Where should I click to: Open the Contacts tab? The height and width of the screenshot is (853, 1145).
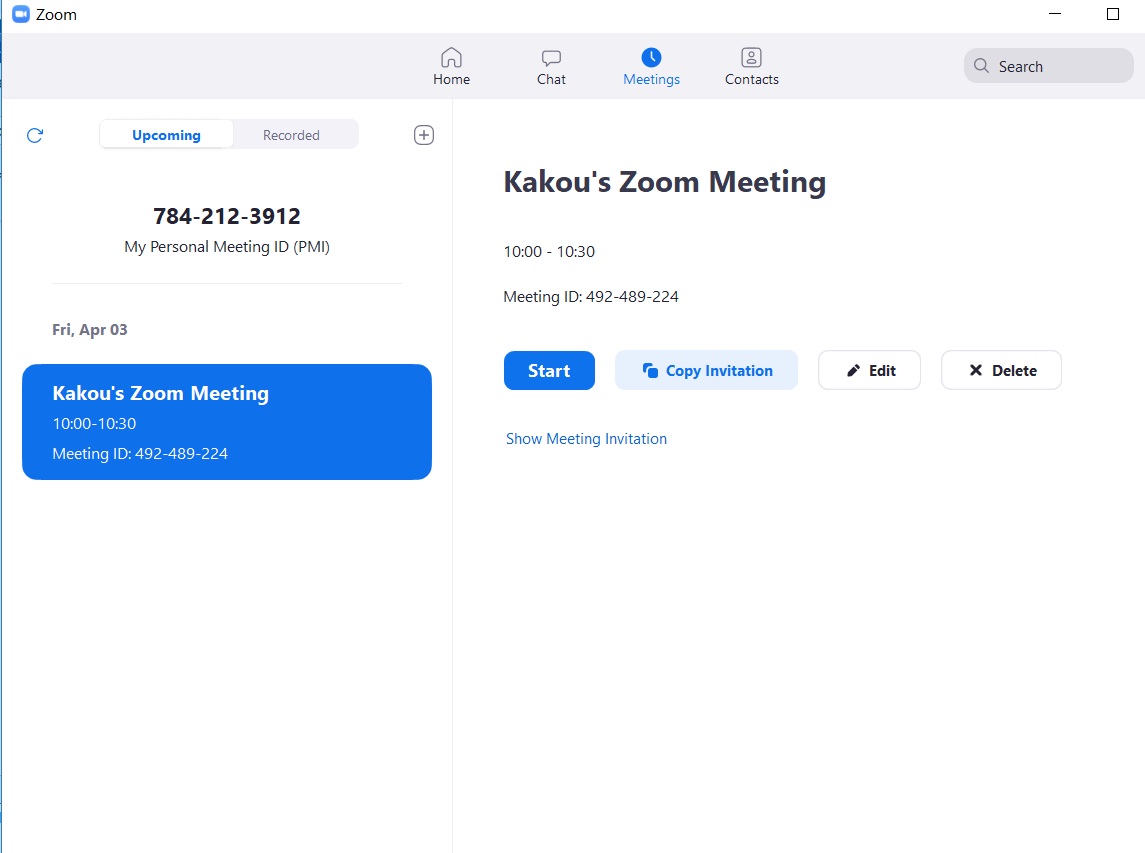click(x=751, y=66)
